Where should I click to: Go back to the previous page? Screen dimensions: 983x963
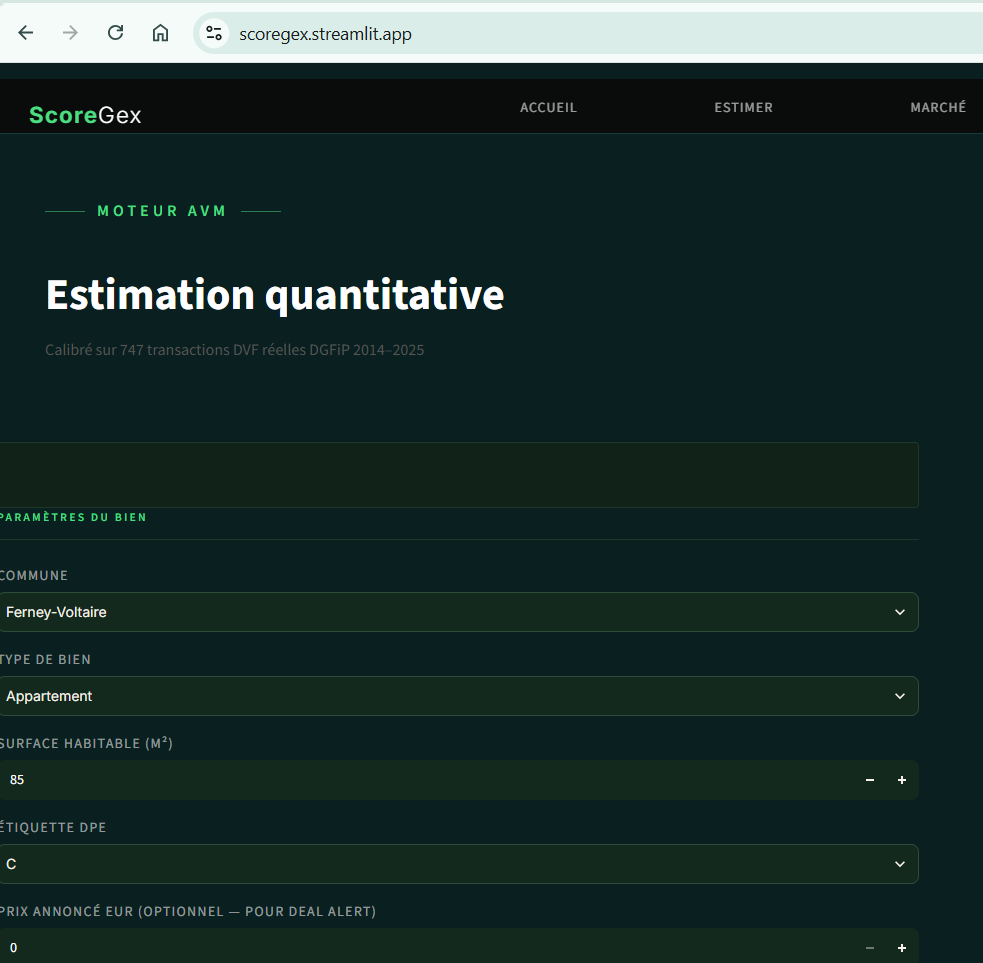pos(26,33)
